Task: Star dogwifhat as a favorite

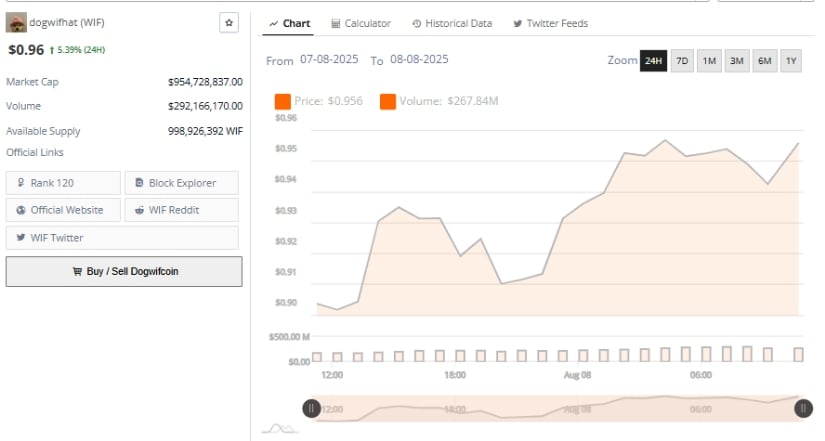Action: tap(229, 23)
